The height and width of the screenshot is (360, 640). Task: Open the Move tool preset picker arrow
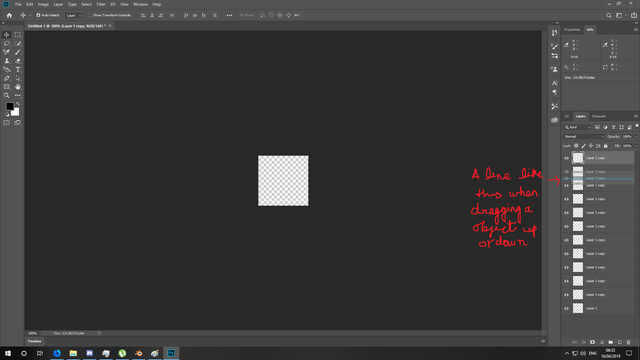coord(30,15)
